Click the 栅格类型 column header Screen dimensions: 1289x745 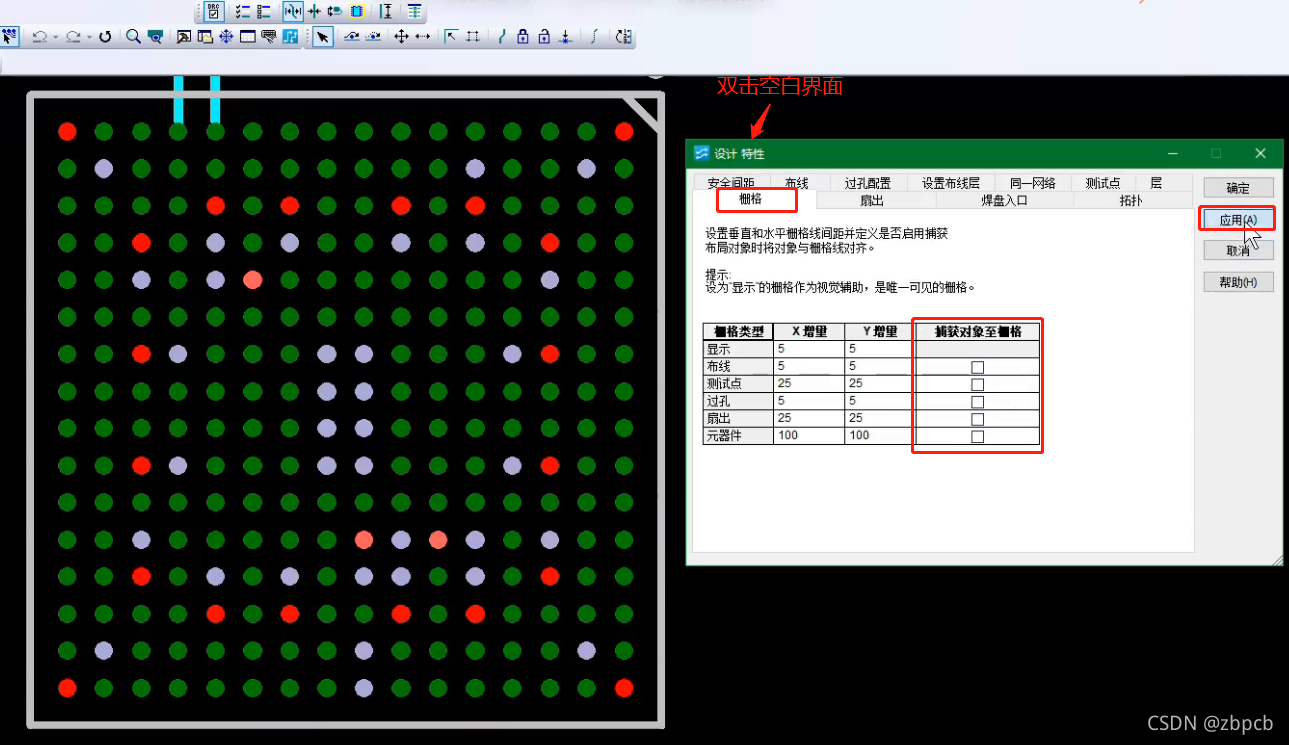[x=738, y=331]
